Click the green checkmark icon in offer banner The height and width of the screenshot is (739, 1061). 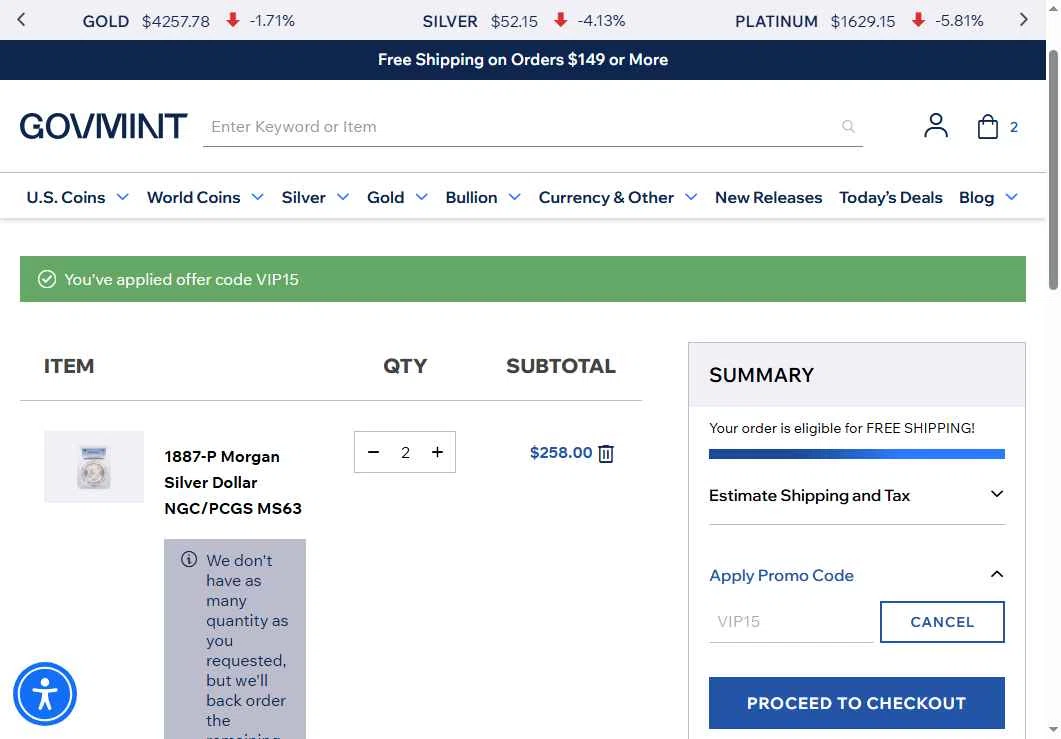tap(47, 279)
